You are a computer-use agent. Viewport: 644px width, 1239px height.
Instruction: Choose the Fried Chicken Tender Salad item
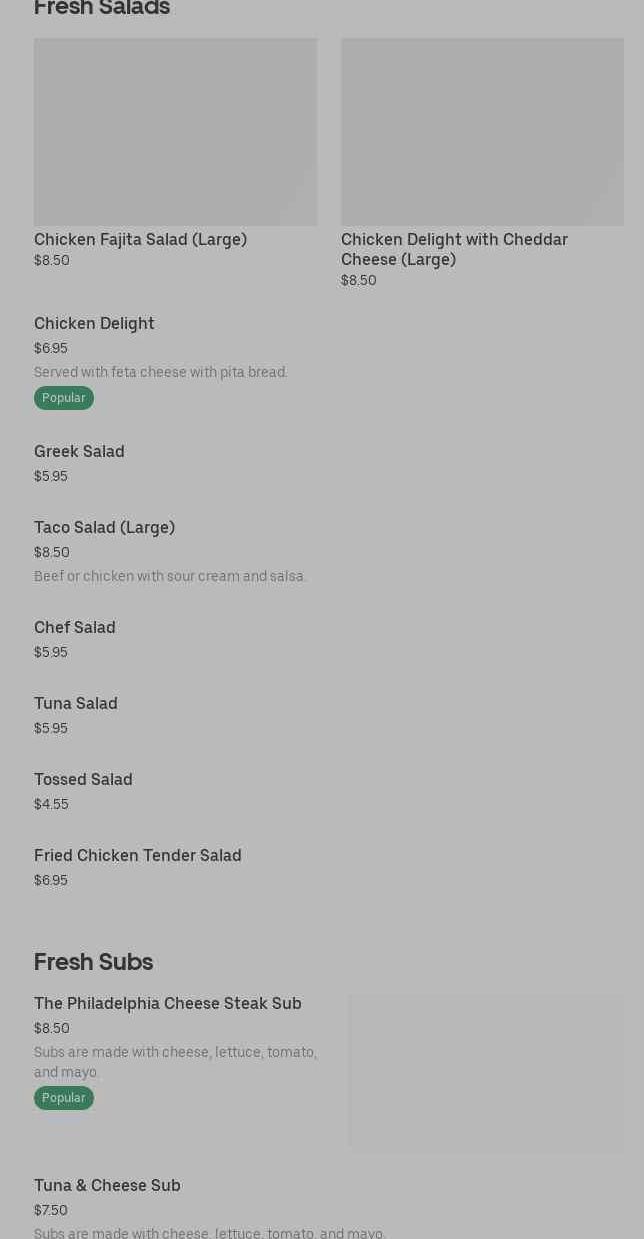point(138,856)
